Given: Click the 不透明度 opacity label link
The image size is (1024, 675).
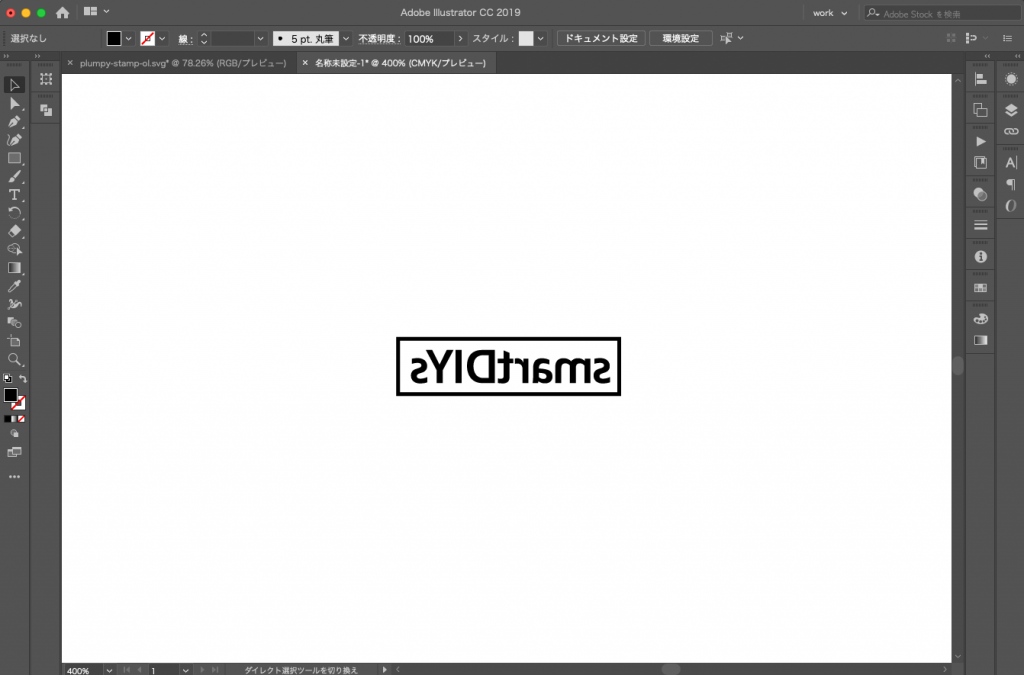Looking at the screenshot, I should click(379, 39).
